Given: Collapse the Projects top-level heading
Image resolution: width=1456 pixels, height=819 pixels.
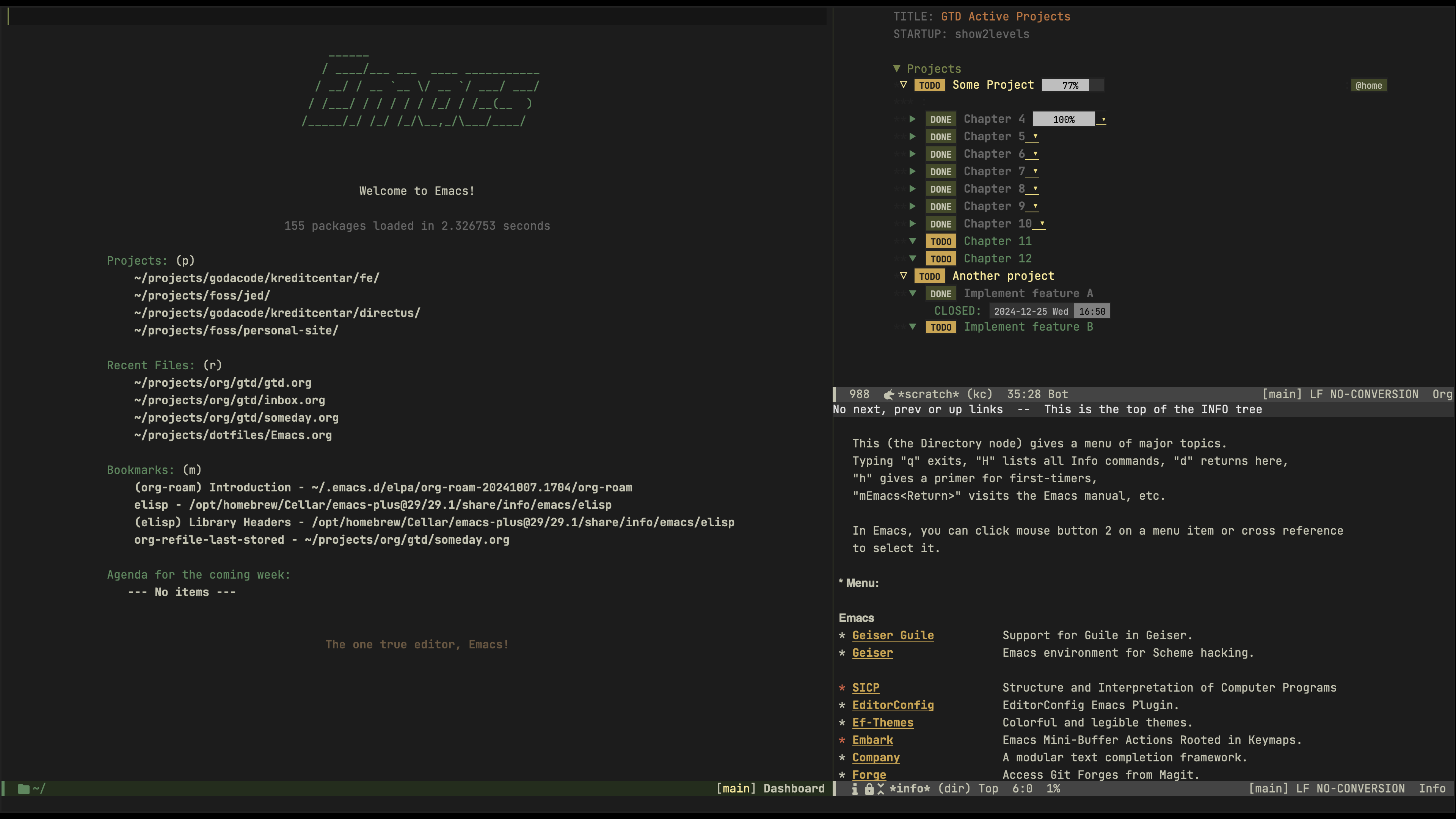Looking at the screenshot, I should point(896,68).
